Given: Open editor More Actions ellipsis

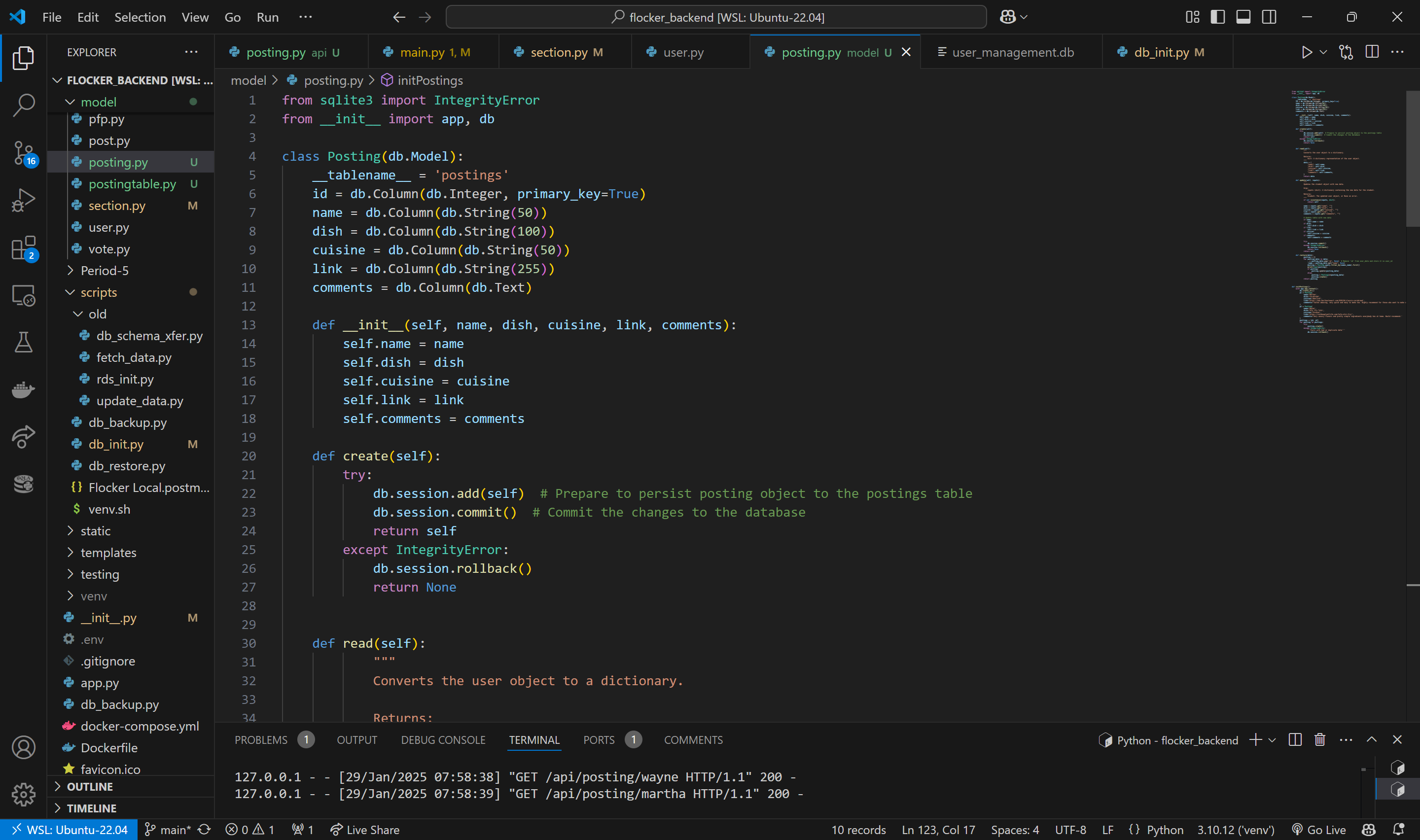Looking at the screenshot, I should pos(1397,52).
